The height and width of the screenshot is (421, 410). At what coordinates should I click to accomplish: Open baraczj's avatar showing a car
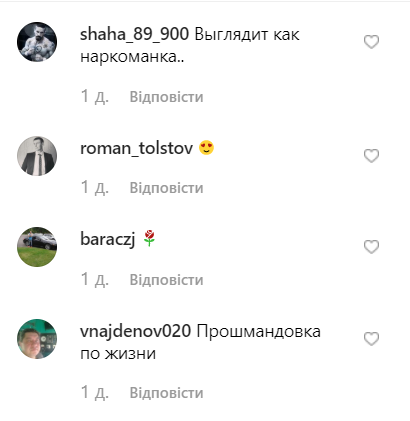(x=37, y=247)
